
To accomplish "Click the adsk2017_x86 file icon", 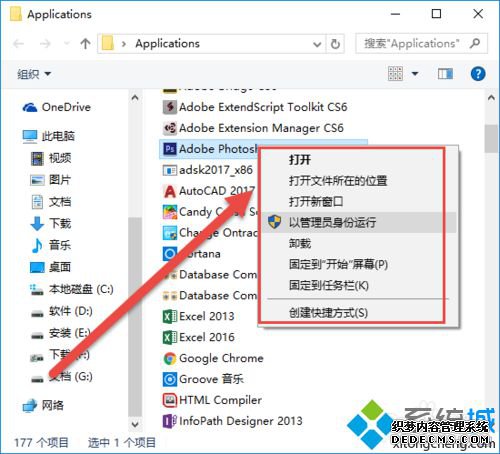I will pyautogui.click(x=170, y=170).
